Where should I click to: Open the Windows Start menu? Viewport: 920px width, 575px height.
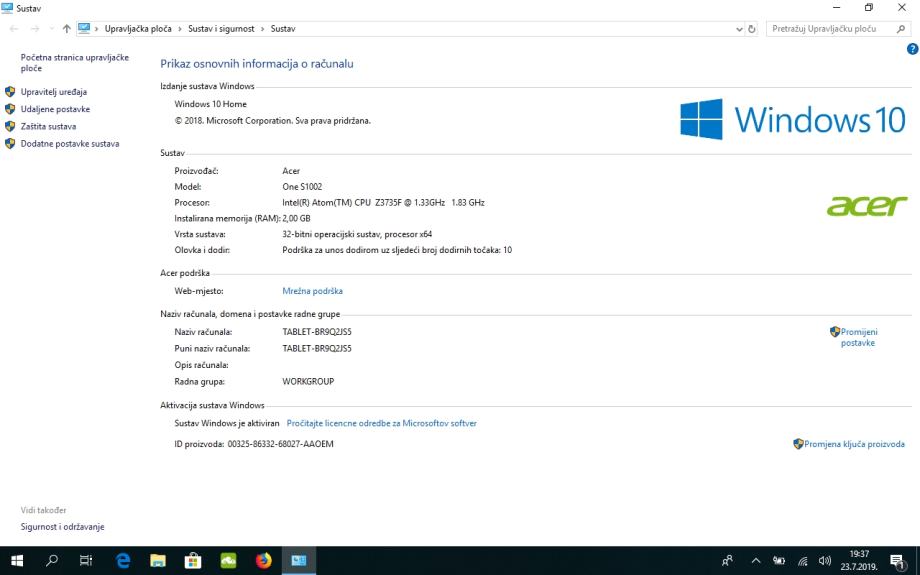point(17,561)
